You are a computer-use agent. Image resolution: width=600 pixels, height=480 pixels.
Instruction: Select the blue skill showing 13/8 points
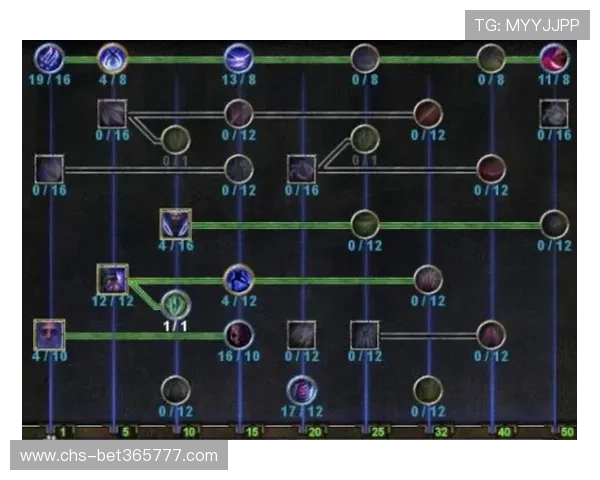238,58
